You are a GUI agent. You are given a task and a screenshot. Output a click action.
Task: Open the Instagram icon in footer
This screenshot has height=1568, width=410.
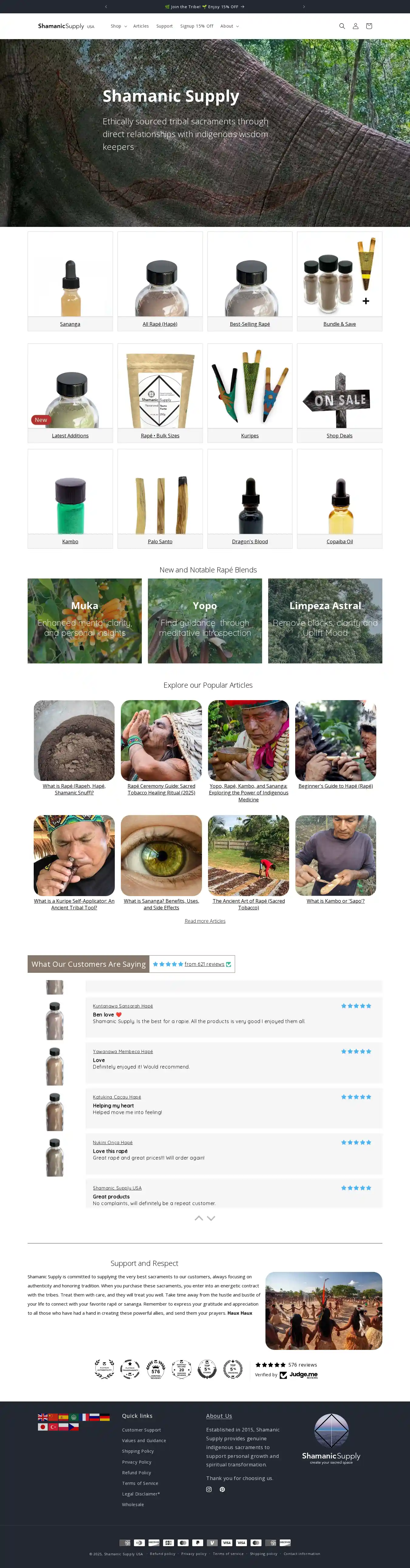coord(209,1489)
